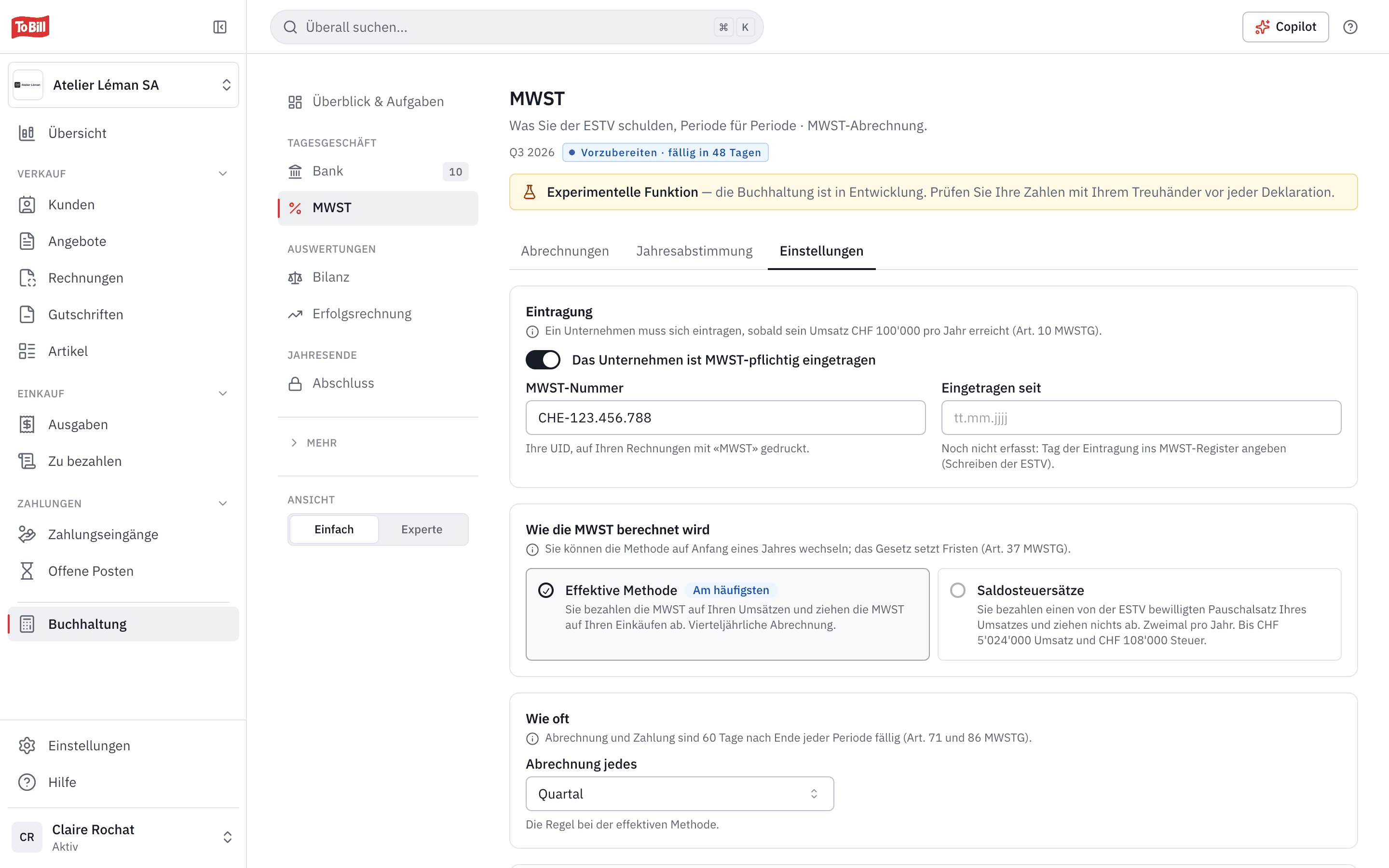The image size is (1389, 868).
Task: Select Effektive Methode option
Action: (x=727, y=614)
